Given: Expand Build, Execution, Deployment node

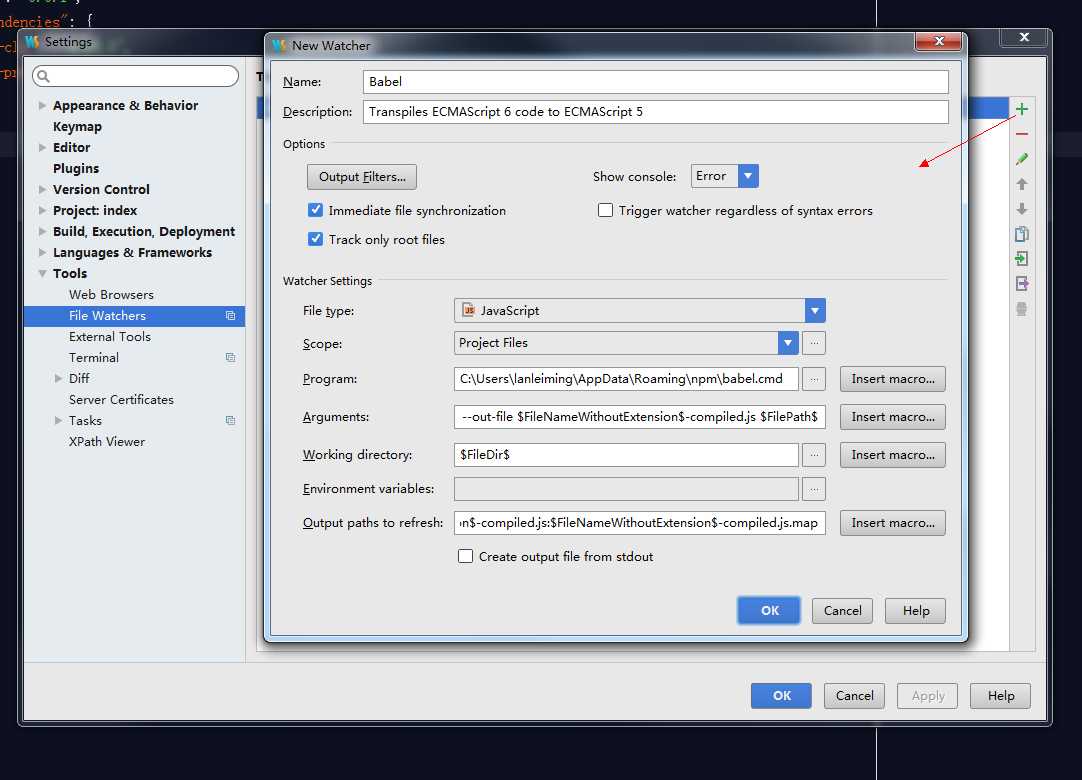Looking at the screenshot, I should click(x=42, y=231).
